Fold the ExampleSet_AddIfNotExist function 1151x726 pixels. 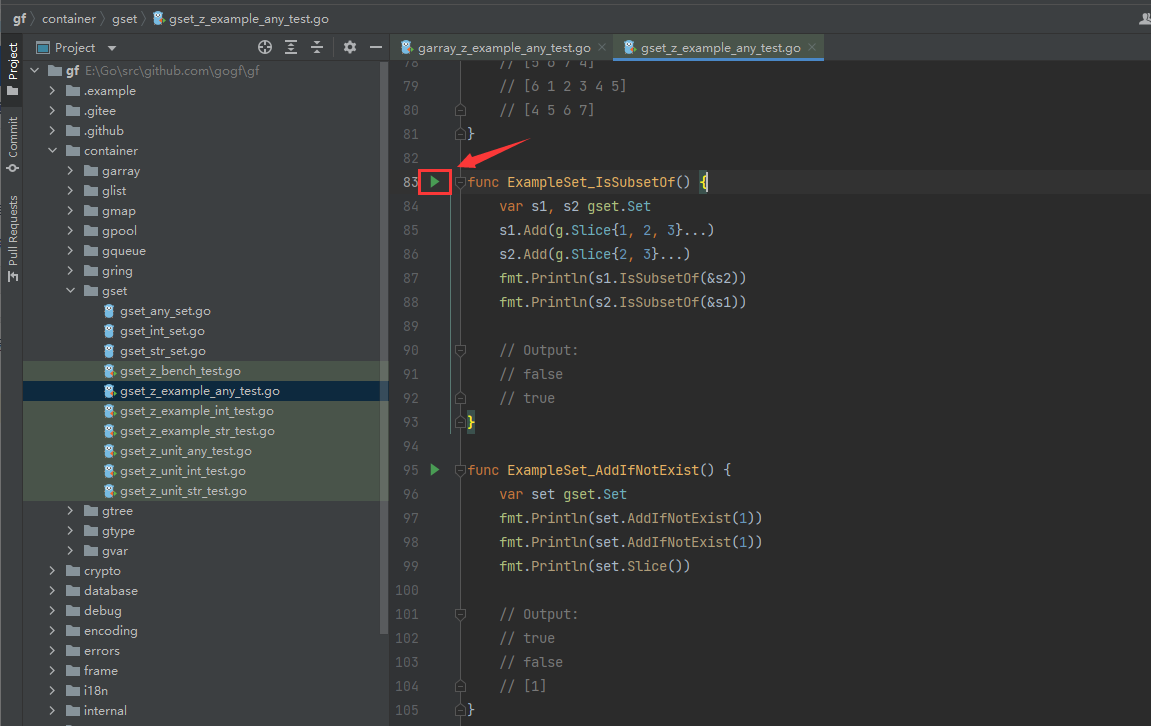click(460, 470)
